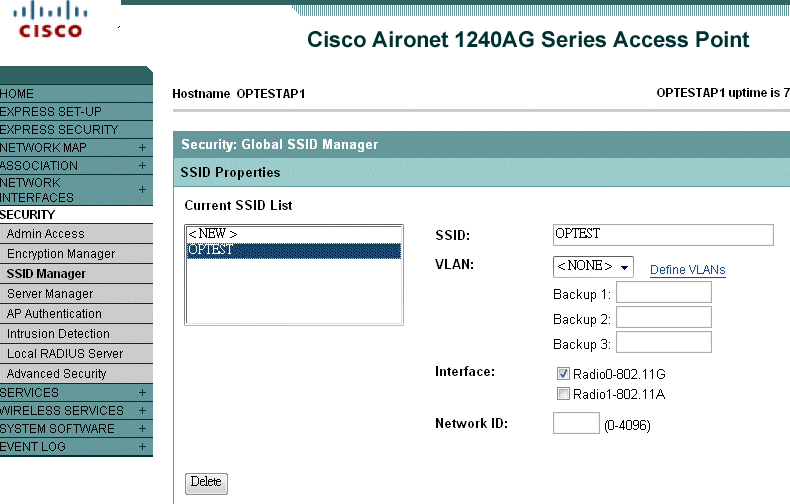Click the Hostname OPTESTAP1 text
This screenshot has width=790, height=504.
click(x=238, y=94)
